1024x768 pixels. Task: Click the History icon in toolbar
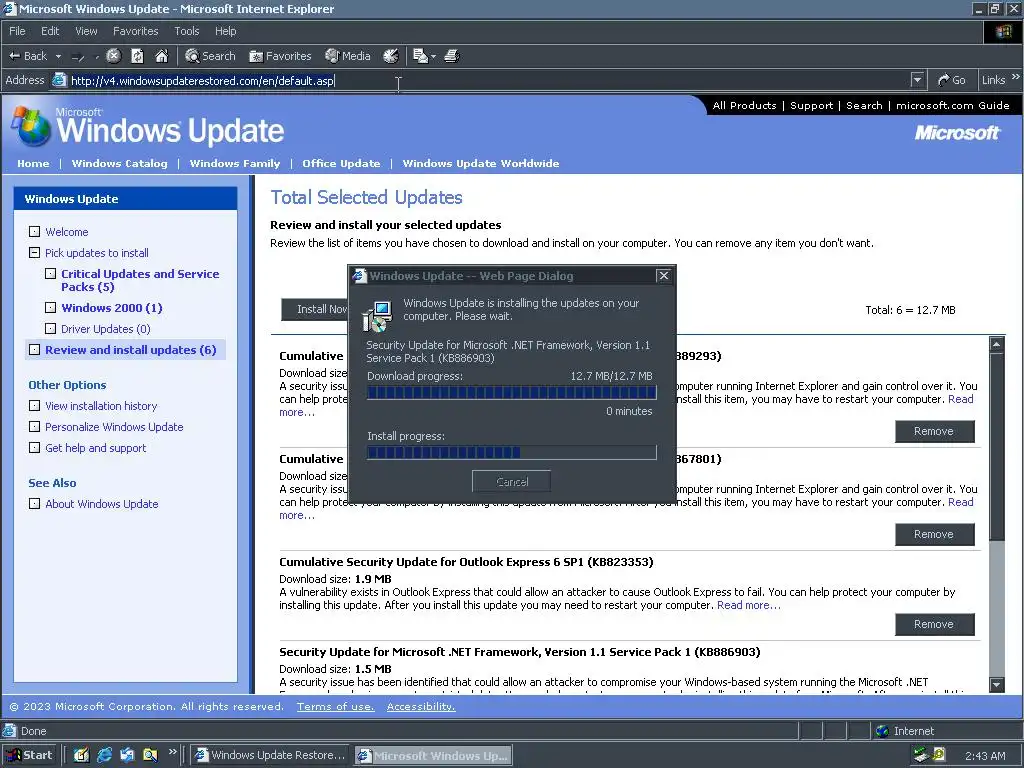(x=391, y=56)
